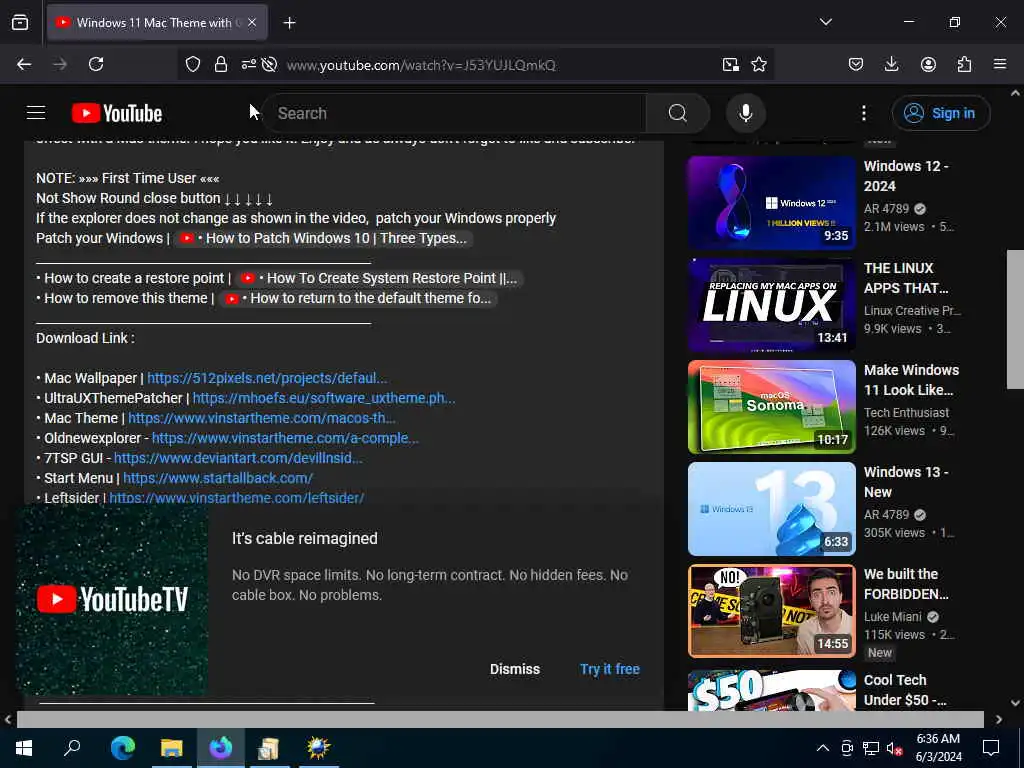
Task: Open Cool Tech Under $50 video title
Action: point(905,690)
